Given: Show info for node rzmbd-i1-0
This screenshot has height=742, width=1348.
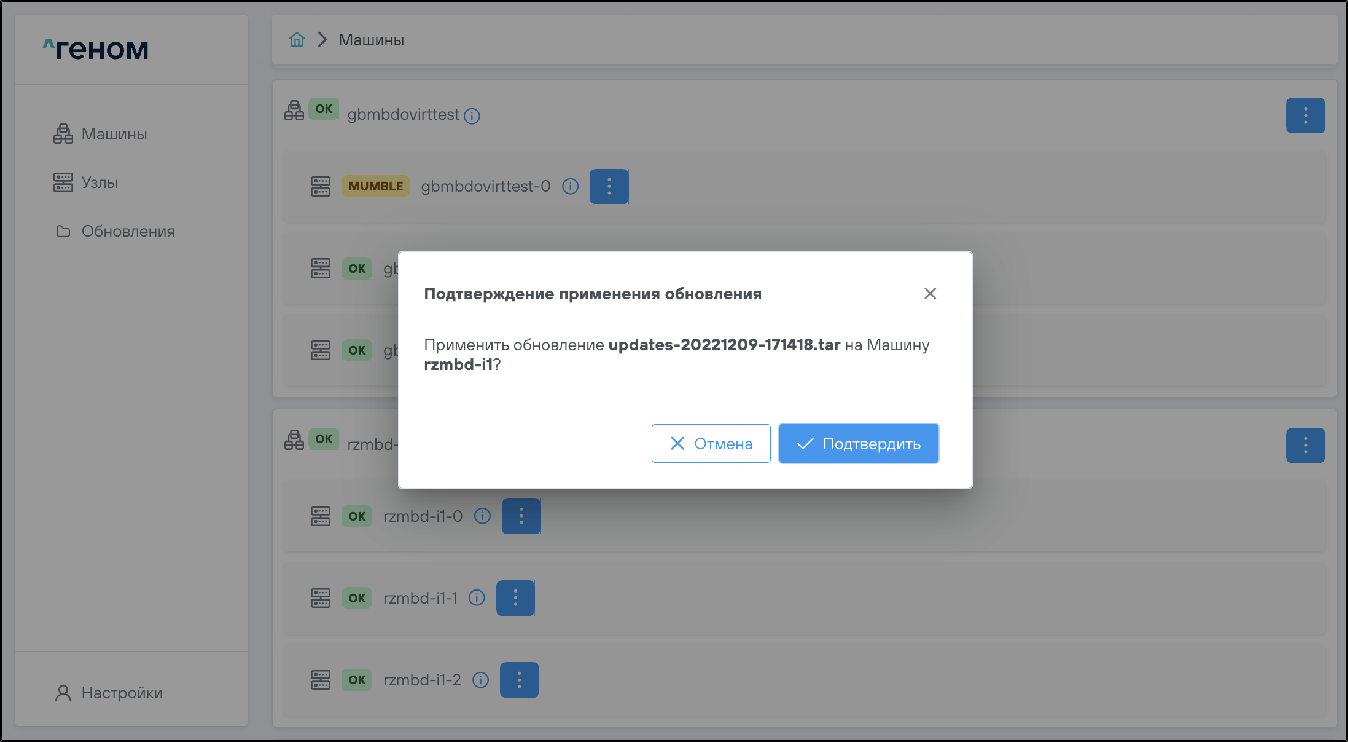Looking at the screenshot, I should (x=482, y=516).
